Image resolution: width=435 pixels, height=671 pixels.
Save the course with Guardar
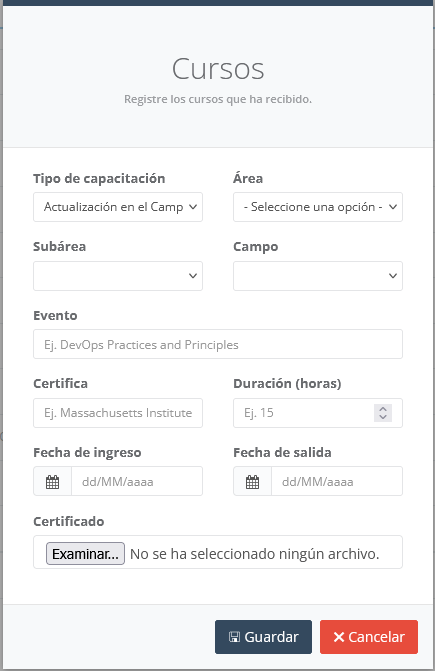pos(263,637)
